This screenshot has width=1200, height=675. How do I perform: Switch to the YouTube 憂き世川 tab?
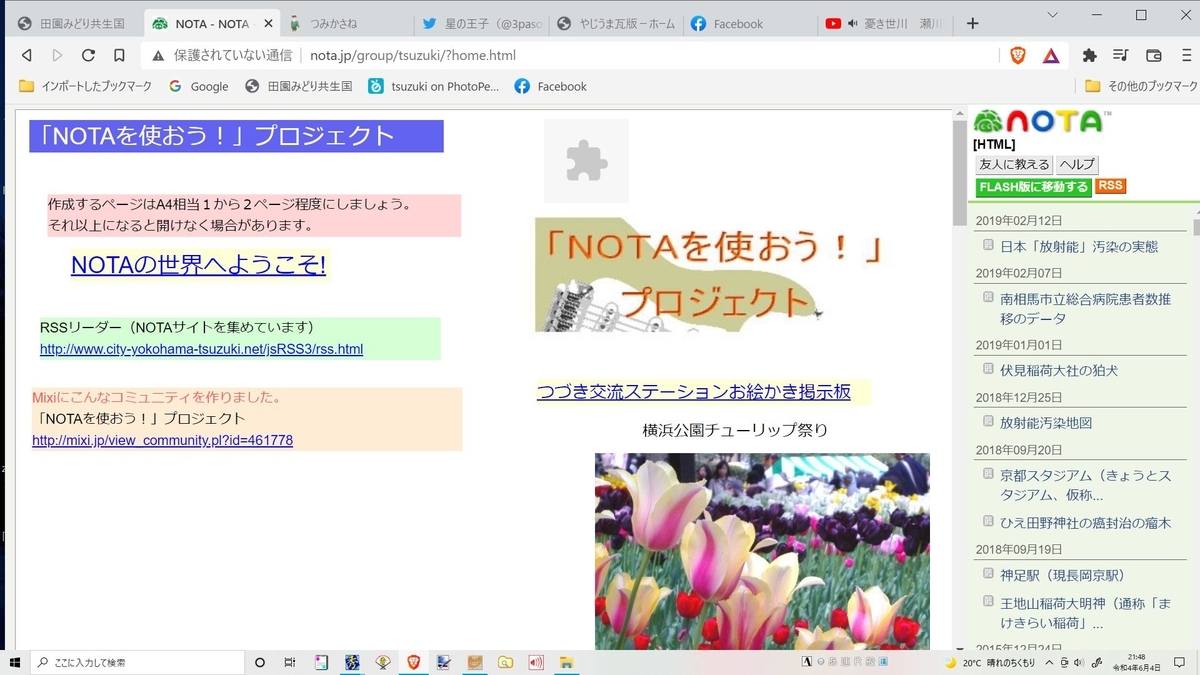(884, 24)
